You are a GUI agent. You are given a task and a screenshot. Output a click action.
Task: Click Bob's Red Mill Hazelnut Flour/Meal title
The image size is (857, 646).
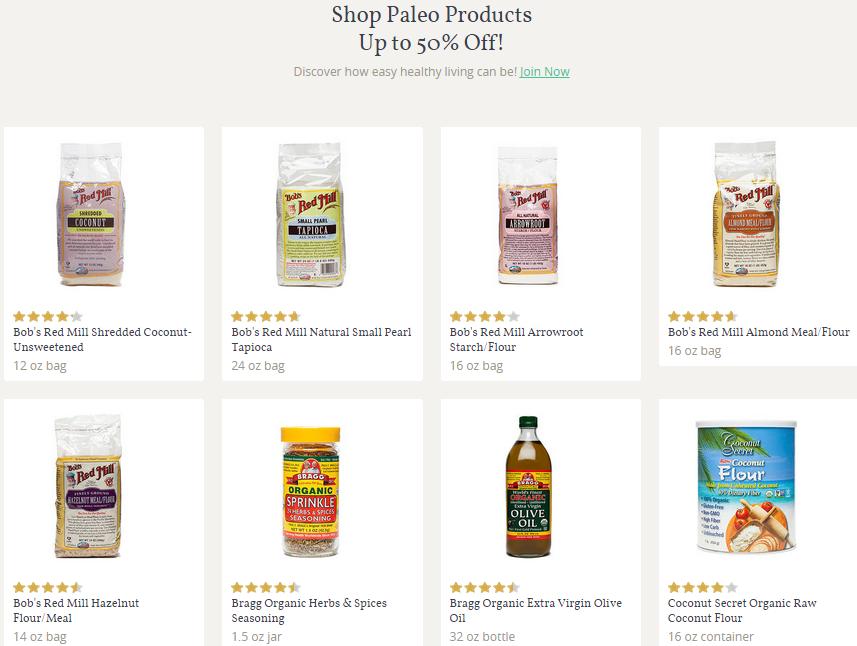tap(76, 610)
